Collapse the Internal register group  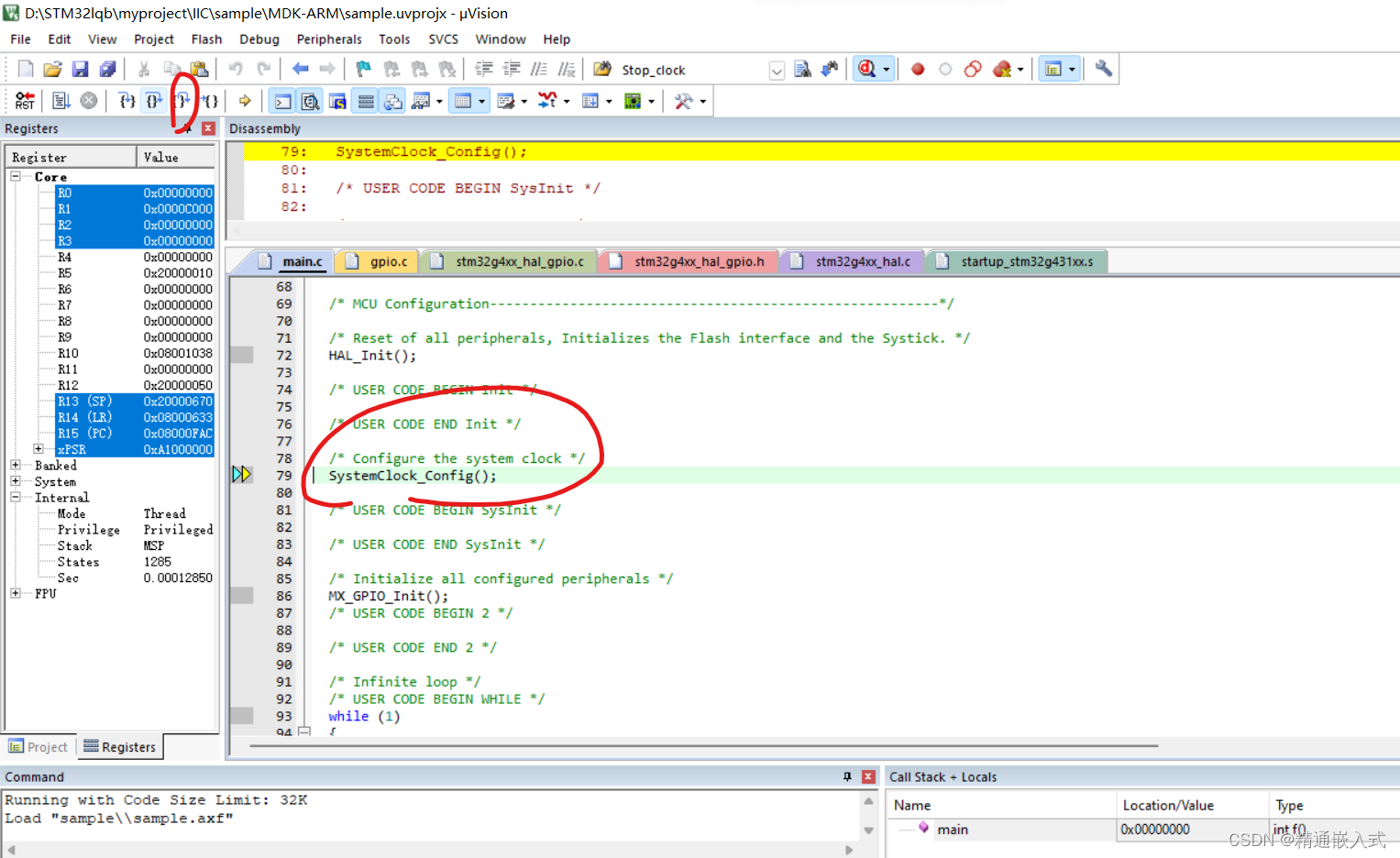coord(16,498)
